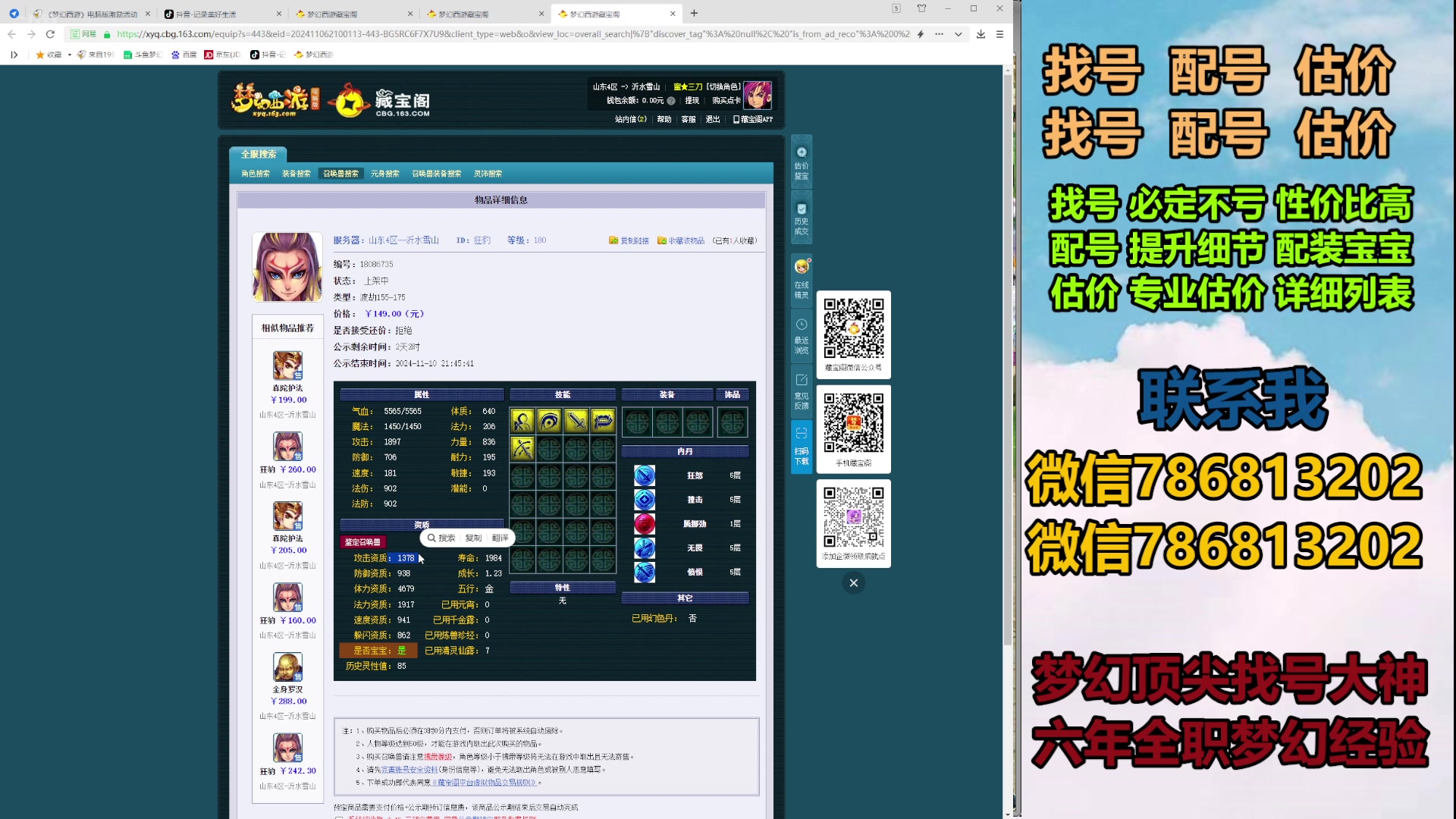Open the address bar three-dots menu
The height and width of the screenshot is (819, 1456).
[940, 34]
